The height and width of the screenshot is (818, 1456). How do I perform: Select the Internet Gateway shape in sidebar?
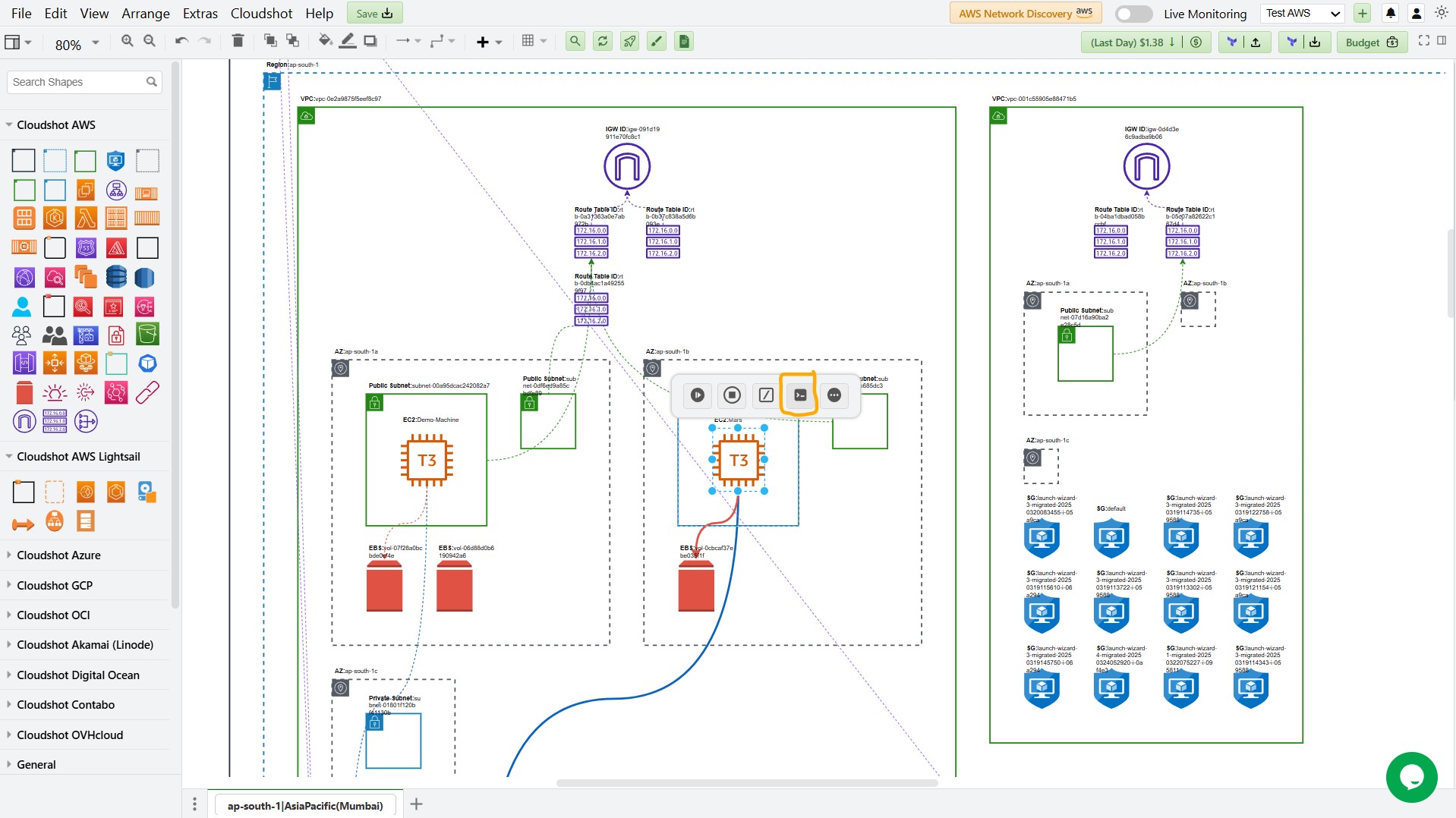pyautogui.click(x=24, y=421)
